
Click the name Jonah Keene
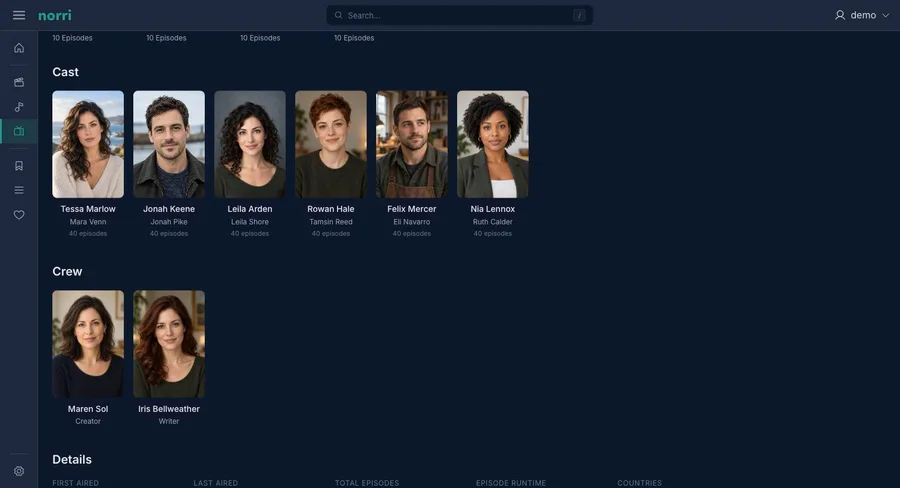click(x=169, y=209)
